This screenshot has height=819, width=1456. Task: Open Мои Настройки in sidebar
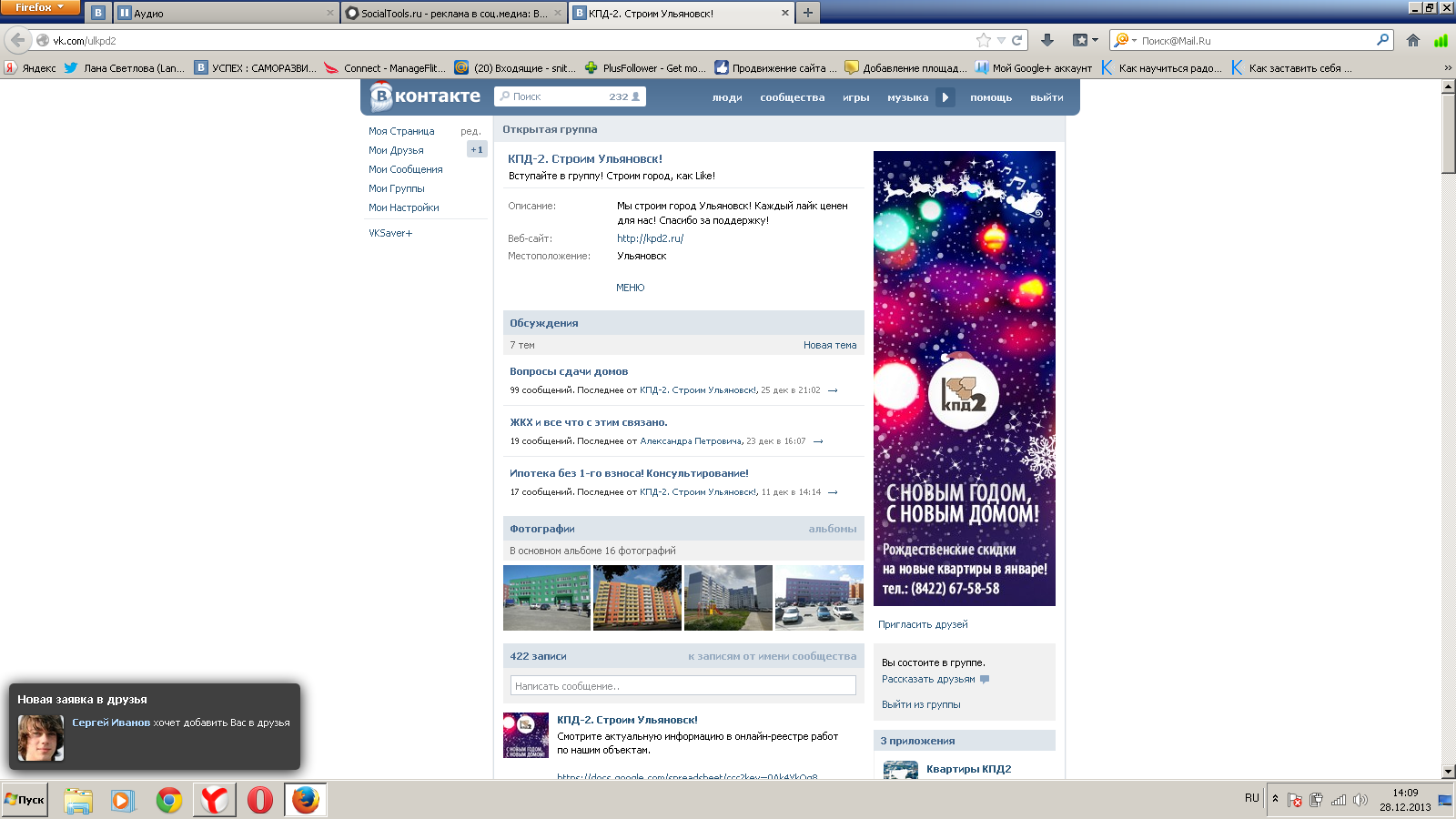point(404,207)
